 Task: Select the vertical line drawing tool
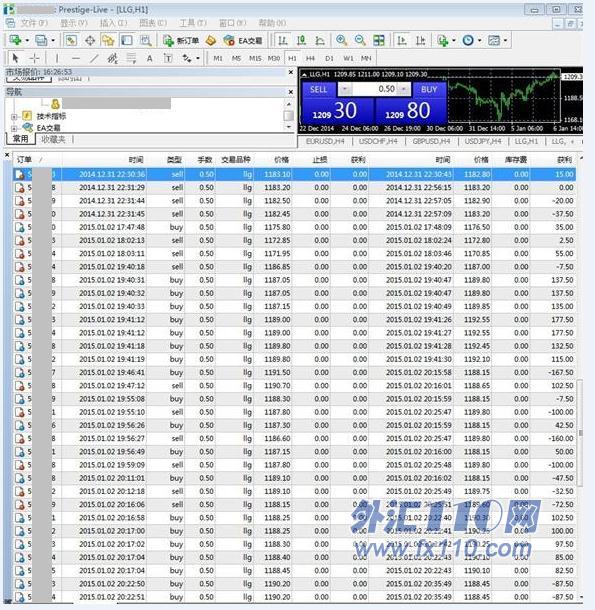(x=57, y=58)
